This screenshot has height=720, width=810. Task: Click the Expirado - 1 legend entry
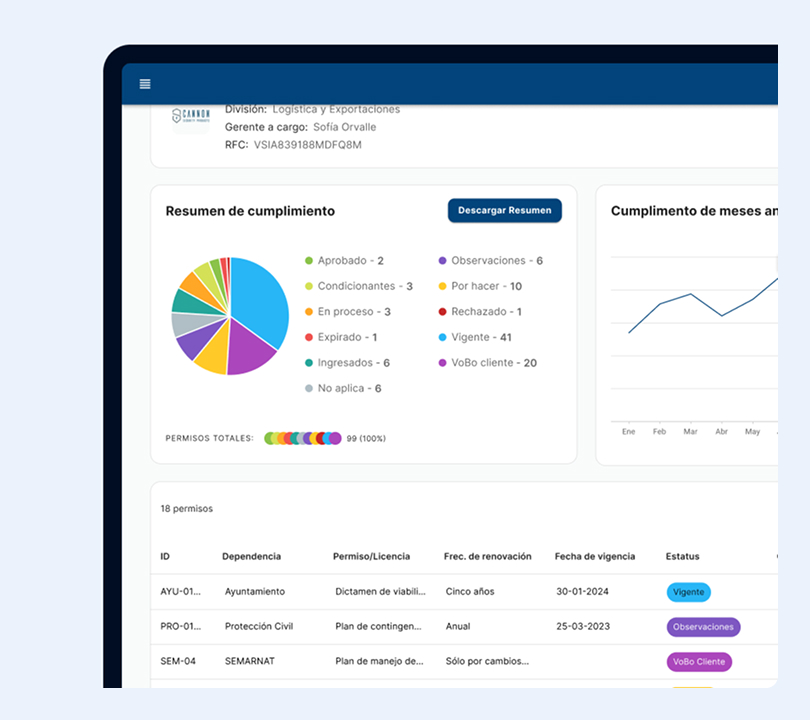click(x=341, y=337)
